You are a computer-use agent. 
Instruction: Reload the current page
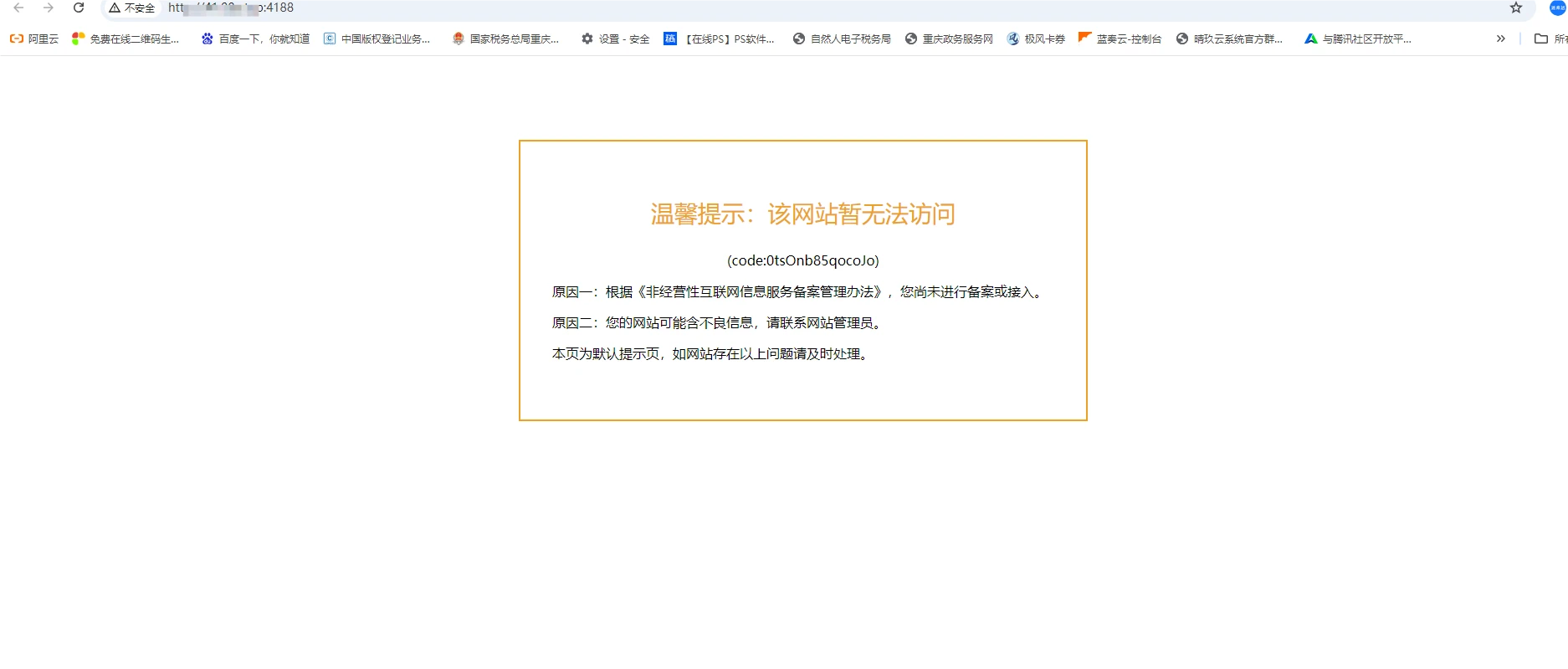(79, 8)
